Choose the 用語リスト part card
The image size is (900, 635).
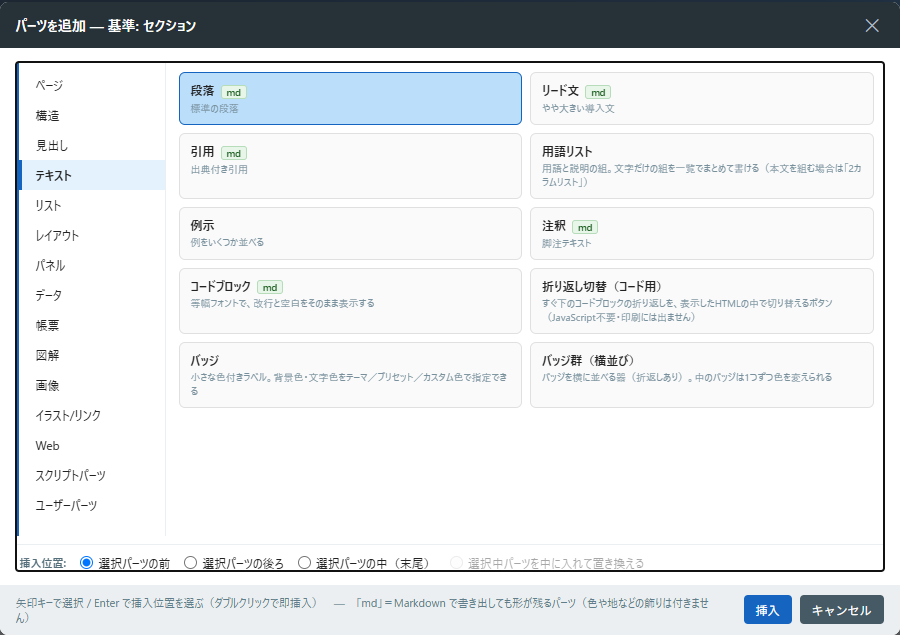(701, 166)
